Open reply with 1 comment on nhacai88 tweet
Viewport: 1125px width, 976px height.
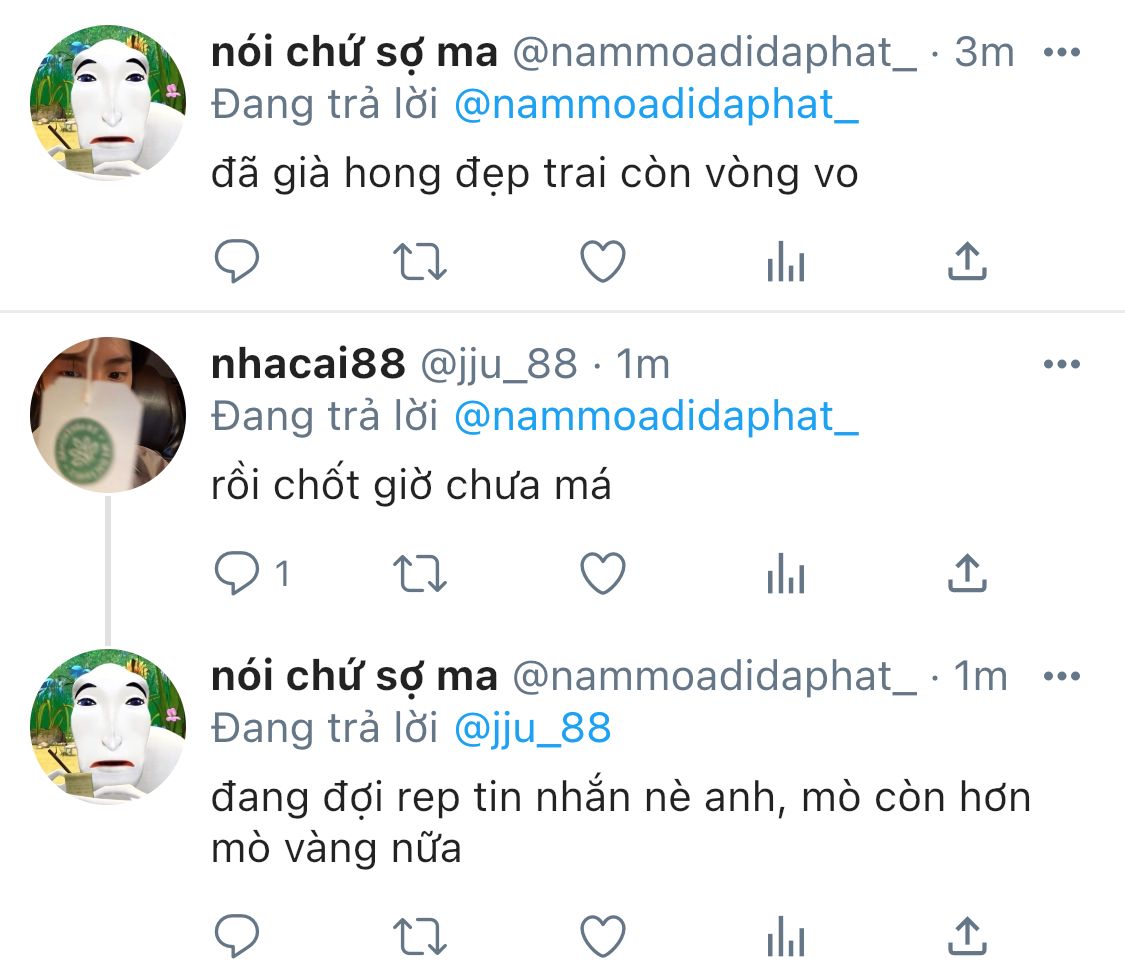tap(253, 573)
